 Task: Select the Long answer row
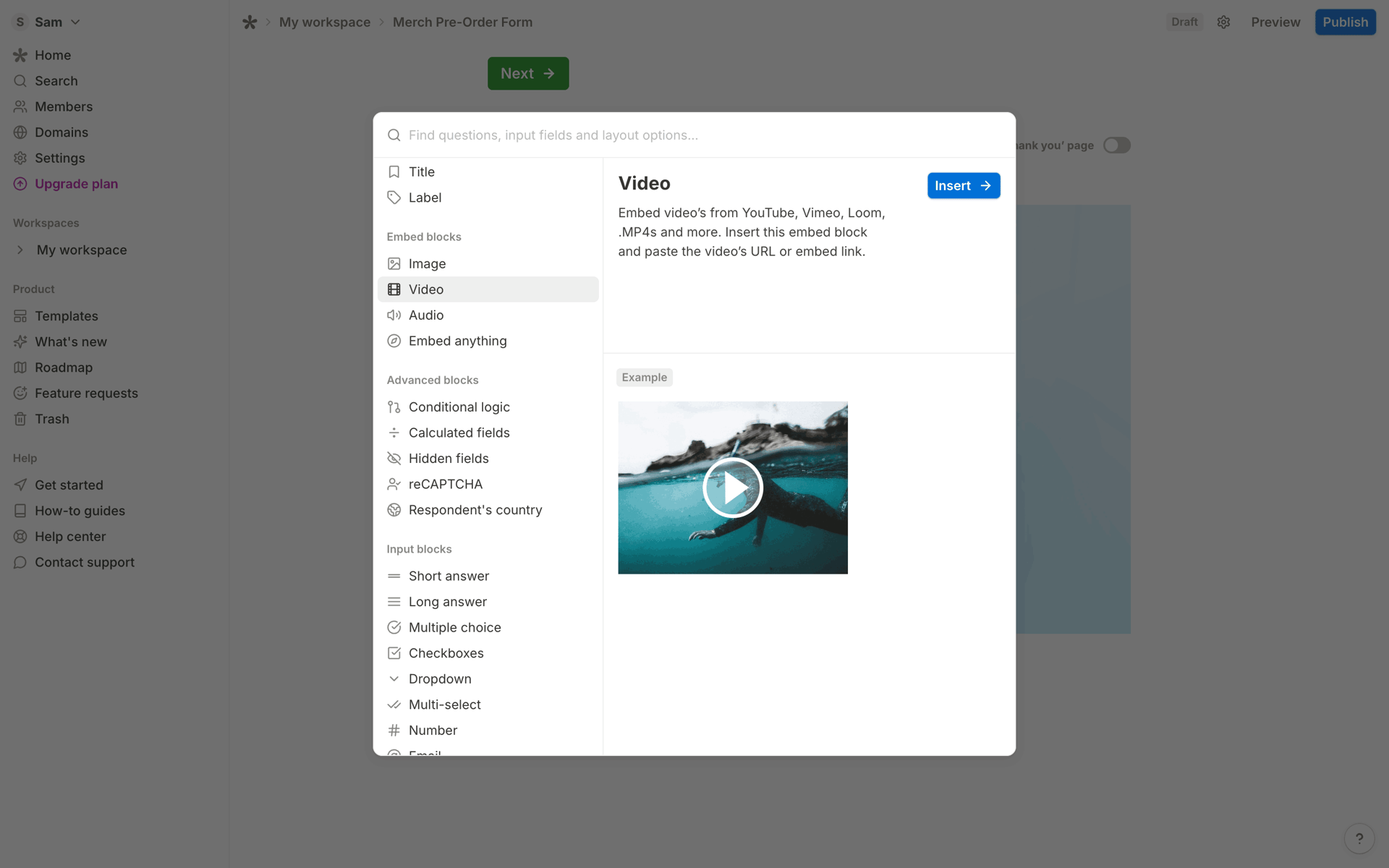488,602
